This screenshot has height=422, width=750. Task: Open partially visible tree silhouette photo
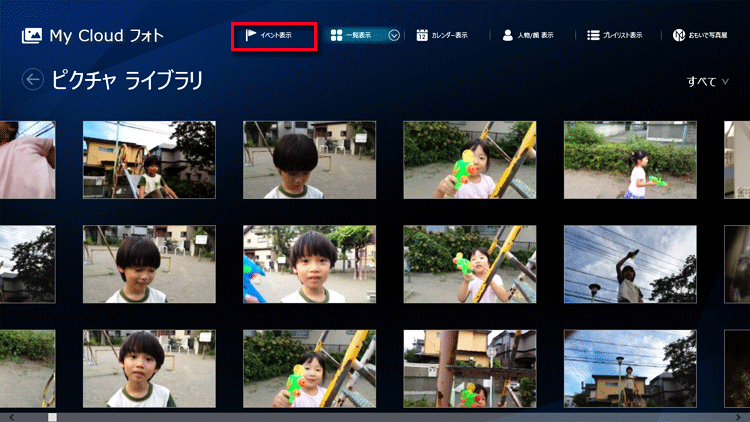click(x=27, y=264)
